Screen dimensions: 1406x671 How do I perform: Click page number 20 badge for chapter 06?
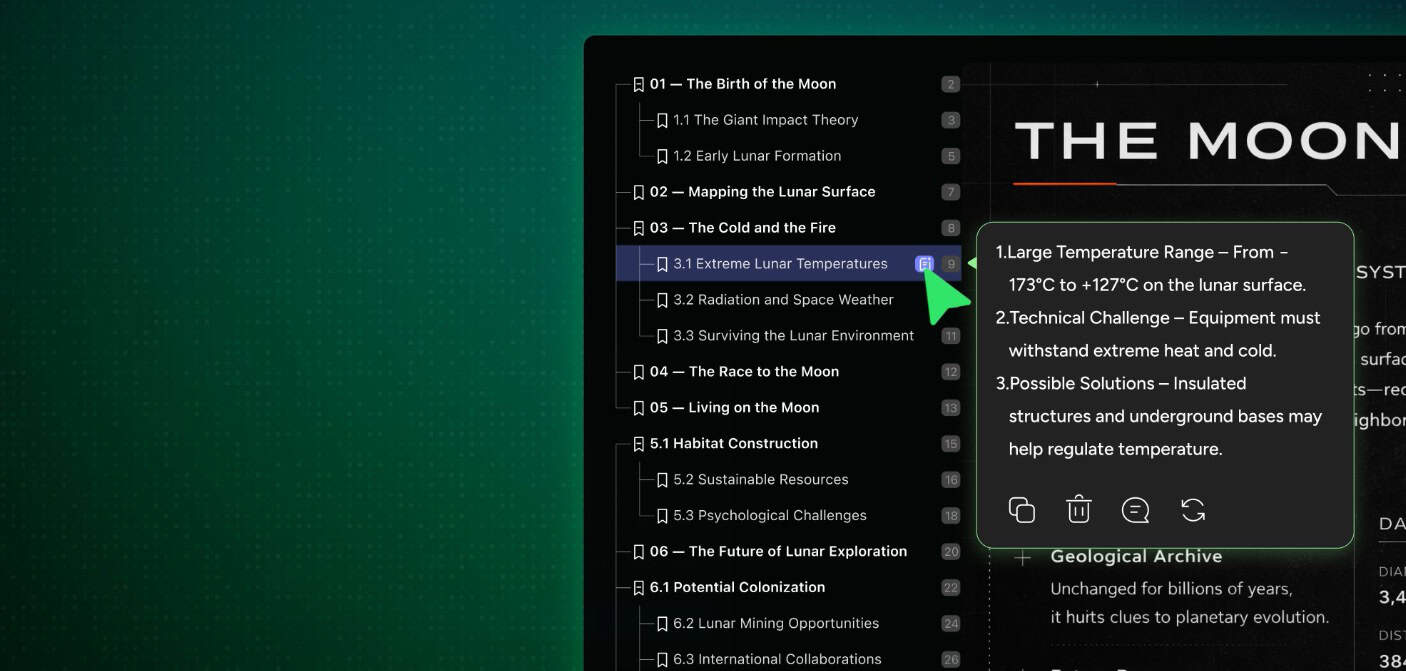pos(950,552)
